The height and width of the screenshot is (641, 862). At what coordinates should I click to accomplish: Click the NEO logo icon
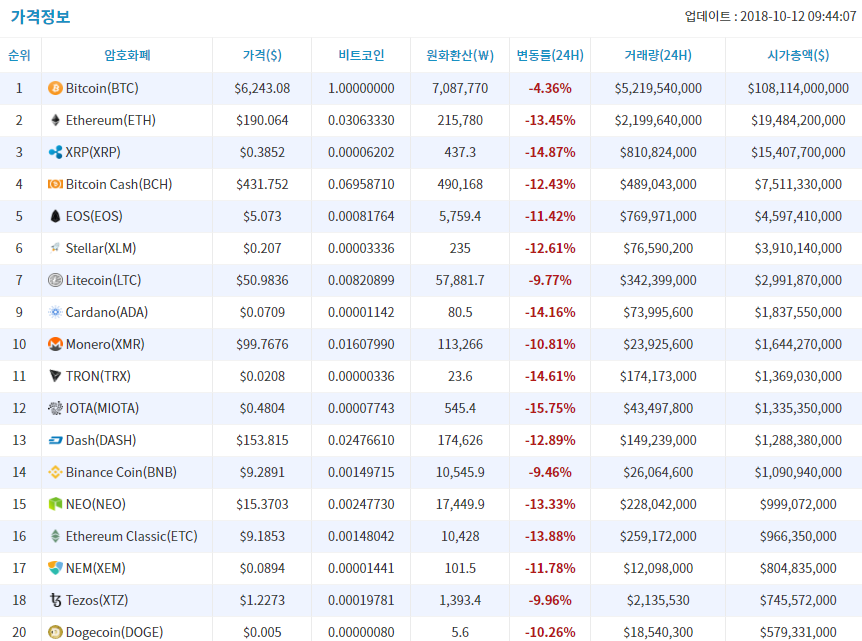(x=55, y=504)
